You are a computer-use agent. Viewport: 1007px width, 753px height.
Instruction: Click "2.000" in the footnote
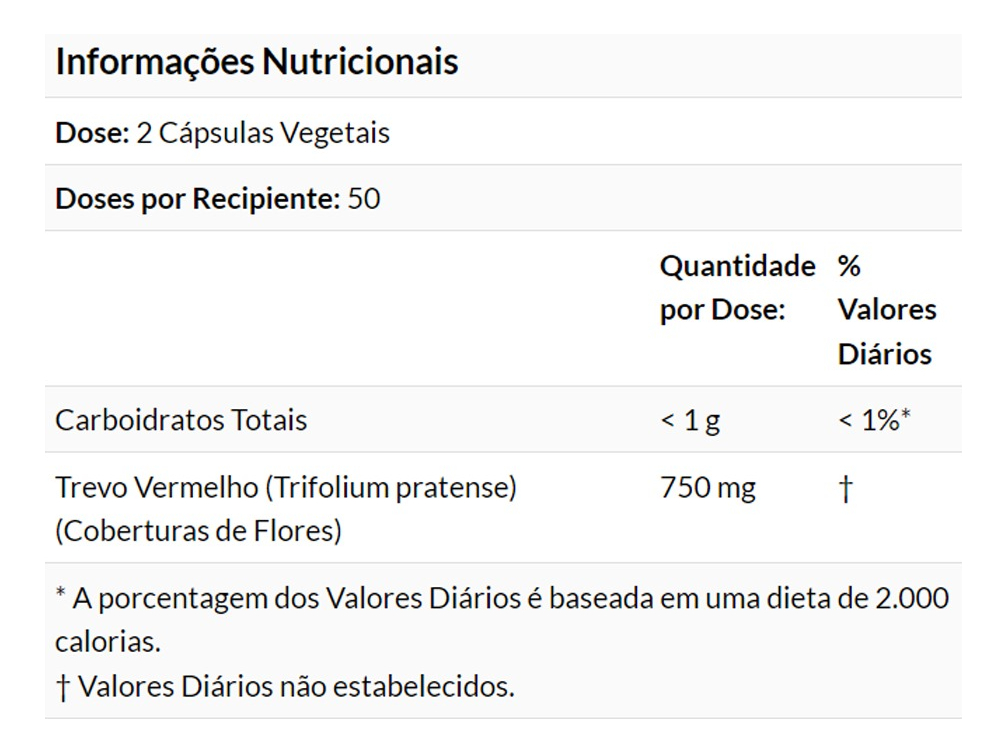(911, 598)
